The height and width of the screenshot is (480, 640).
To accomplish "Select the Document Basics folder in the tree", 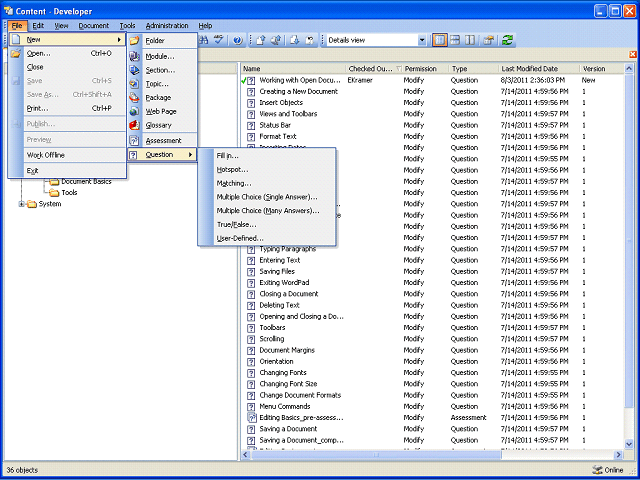I will click(86, 181).
